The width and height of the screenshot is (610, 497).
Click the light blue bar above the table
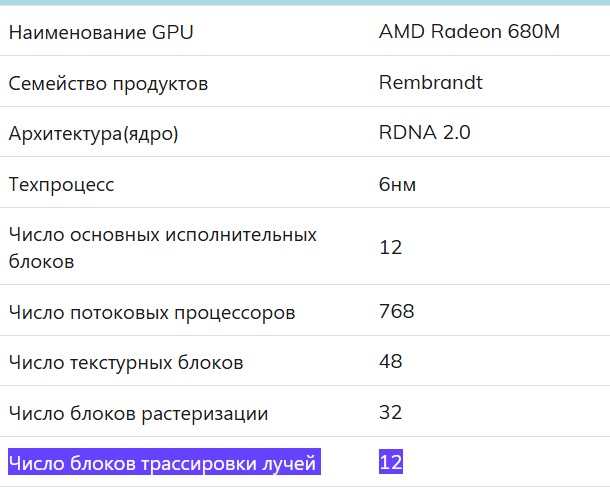click(x=305, y=2)
